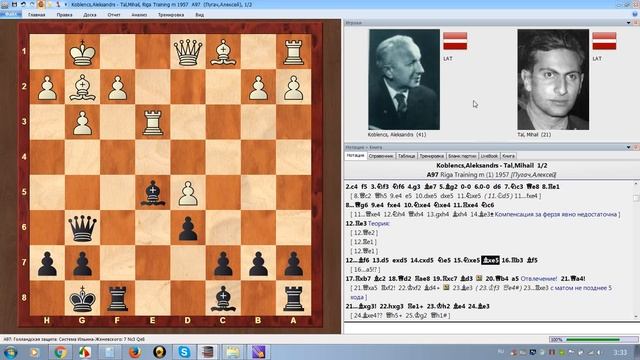
Task: Click the black bishop on e5
Action: coord(153,192)
